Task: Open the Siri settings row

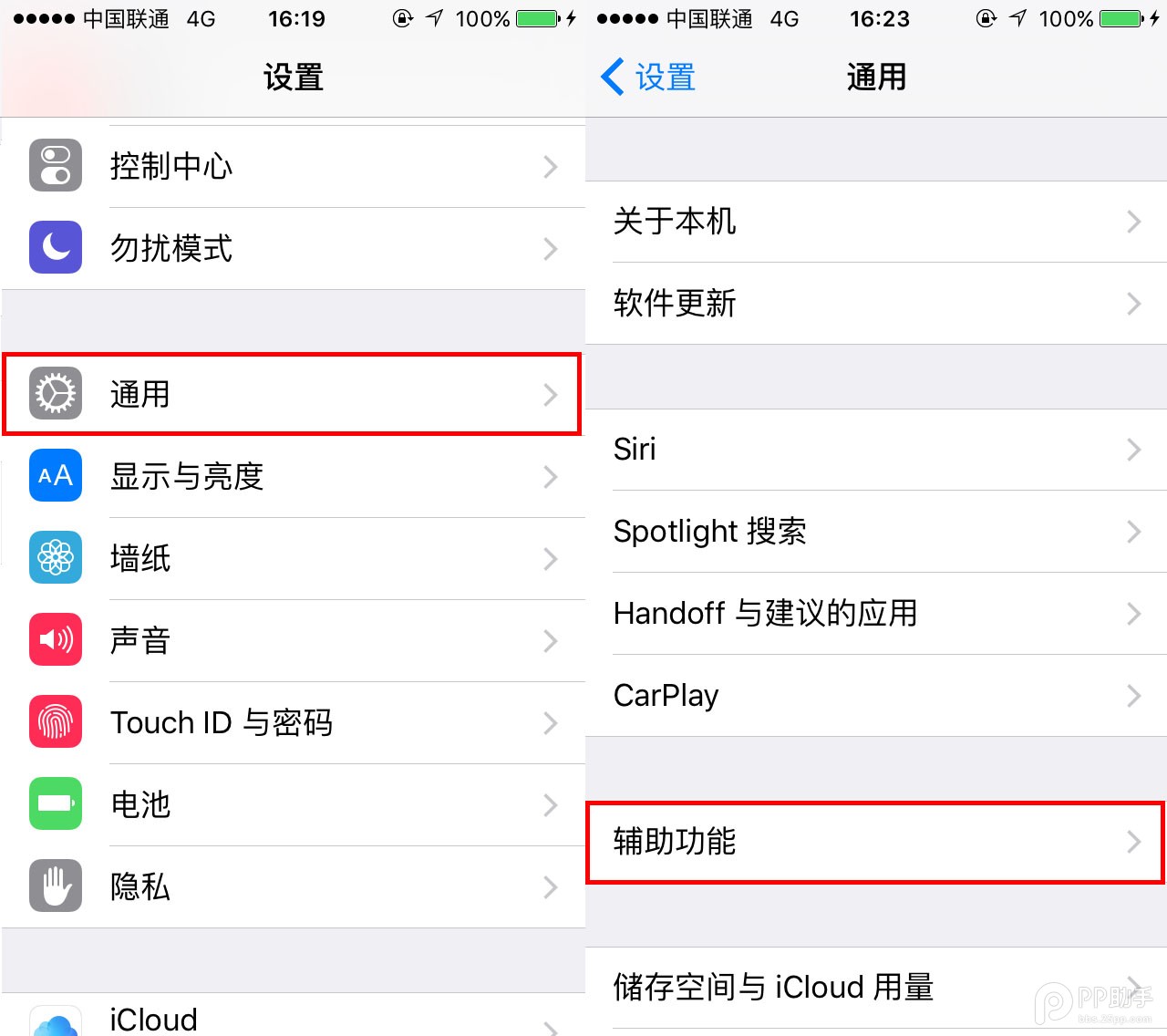Action: [875, 450]
